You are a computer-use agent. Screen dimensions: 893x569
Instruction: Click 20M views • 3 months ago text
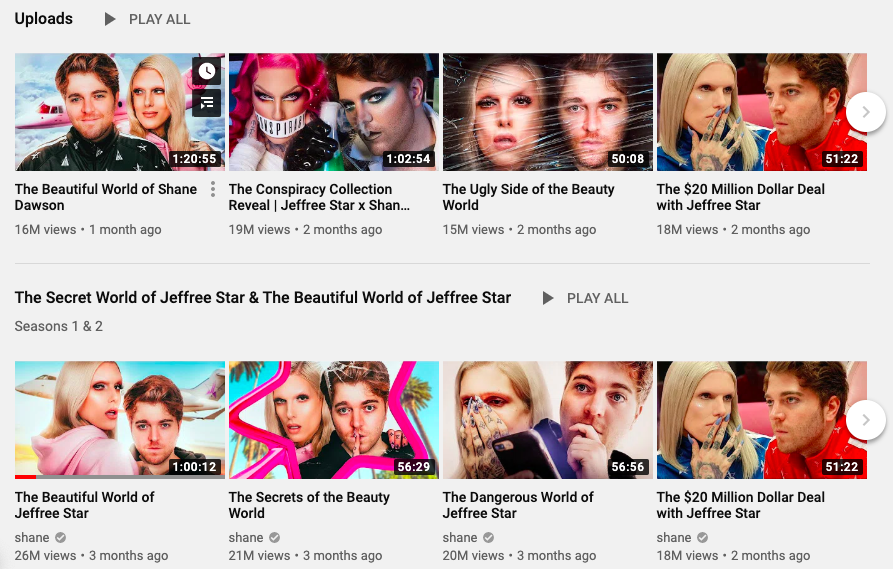(519, 555)
